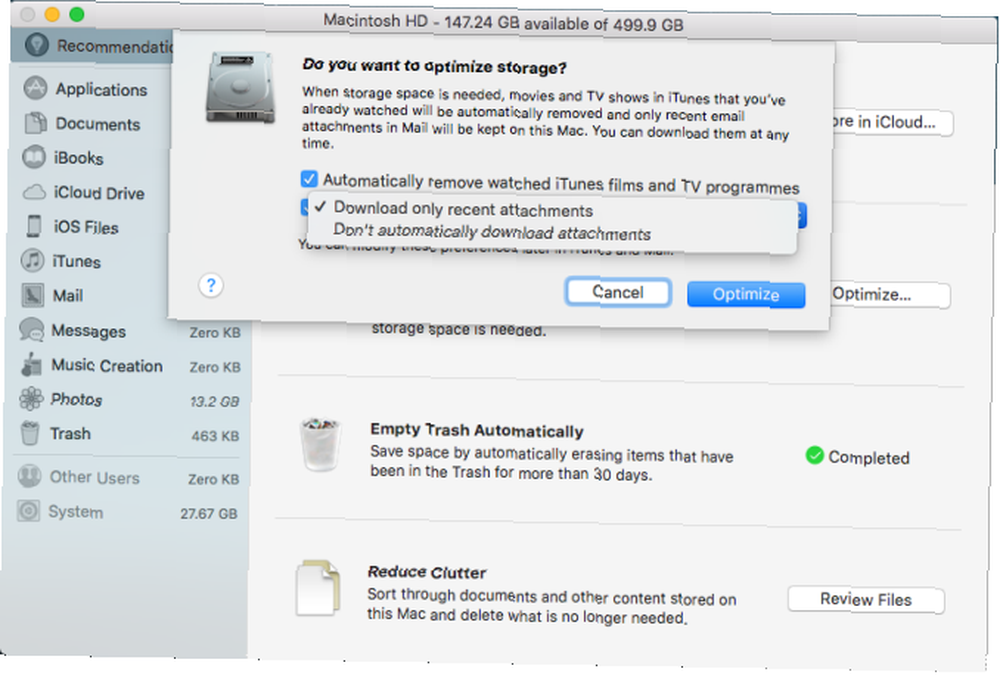1000x675 pixels.
Task: Click the Messages bubble icon
Action: pos(31,329)
